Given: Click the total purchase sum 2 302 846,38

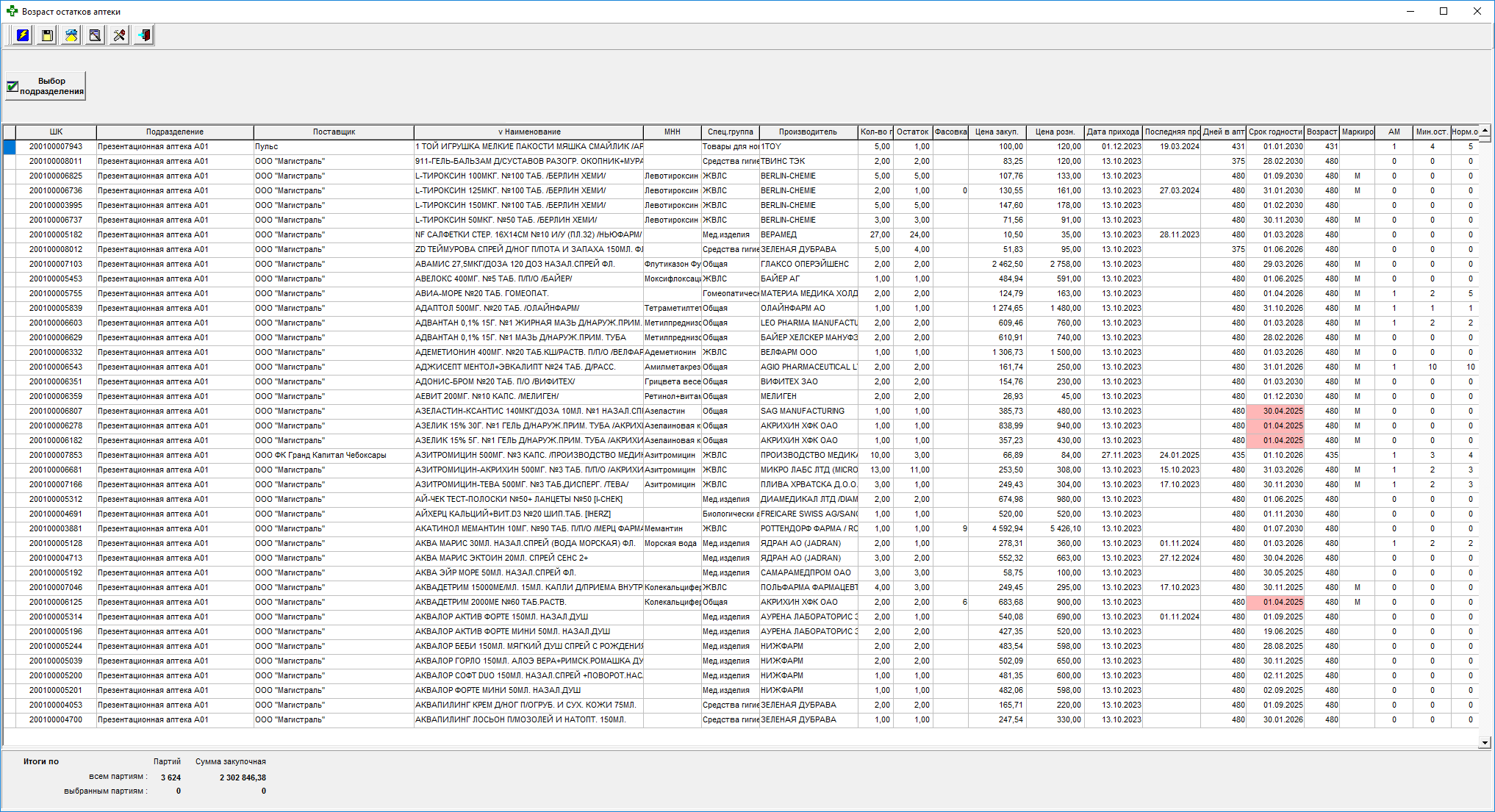Looking at the screenshot, I should point(243,777).
